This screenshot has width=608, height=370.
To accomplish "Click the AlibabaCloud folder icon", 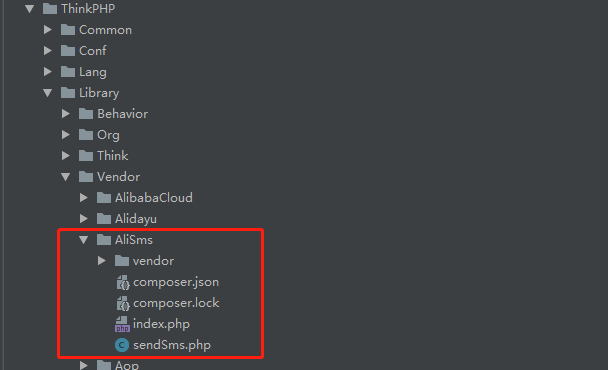I will pyautogui.click(x=104, y=198).
